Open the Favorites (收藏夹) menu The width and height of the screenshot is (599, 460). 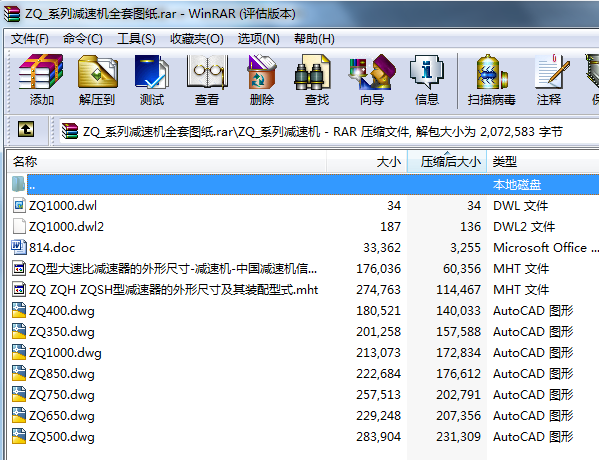(196, 39)
